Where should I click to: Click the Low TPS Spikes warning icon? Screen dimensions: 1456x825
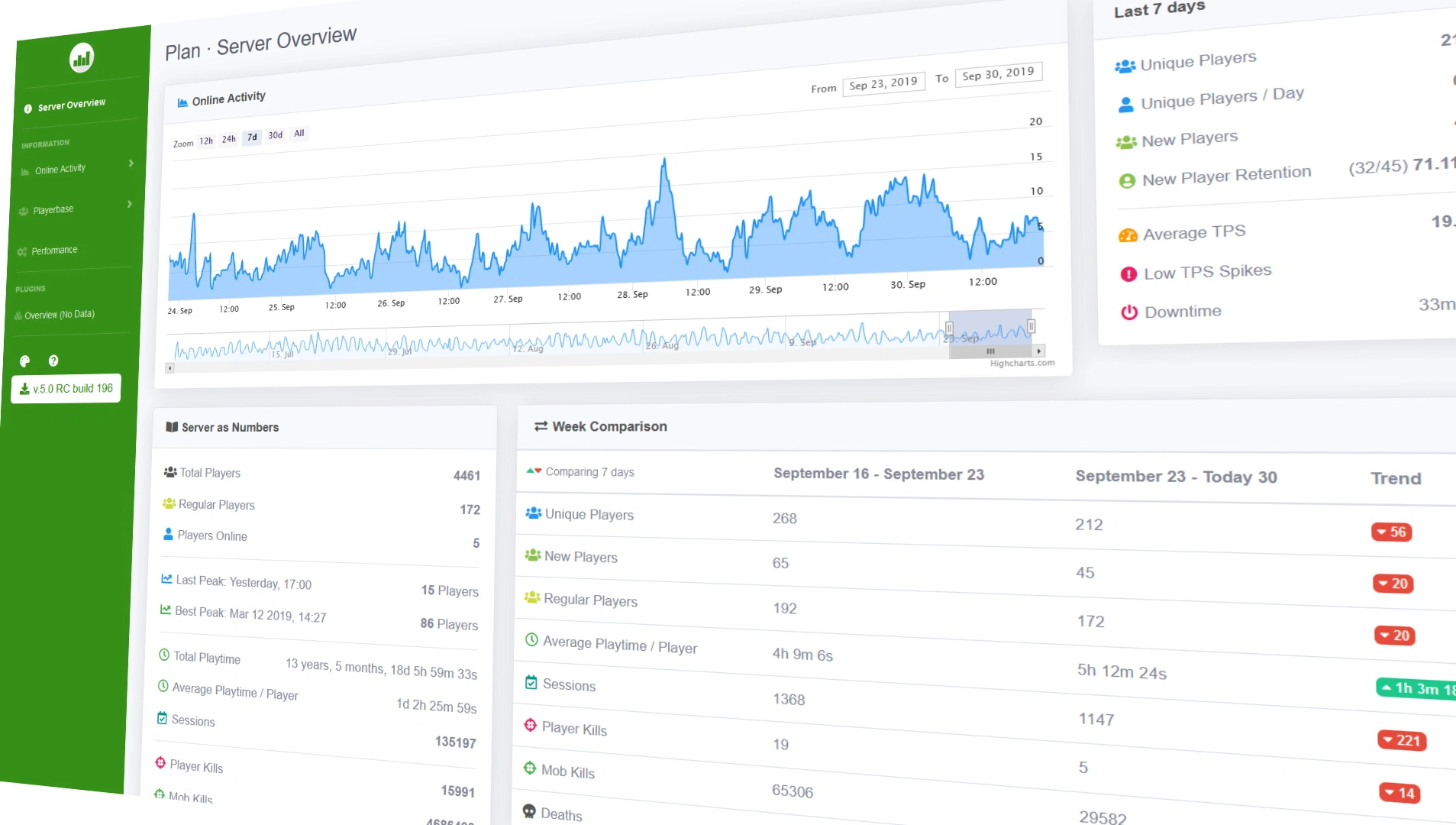pyautogui.click(x=1128, y=274)
